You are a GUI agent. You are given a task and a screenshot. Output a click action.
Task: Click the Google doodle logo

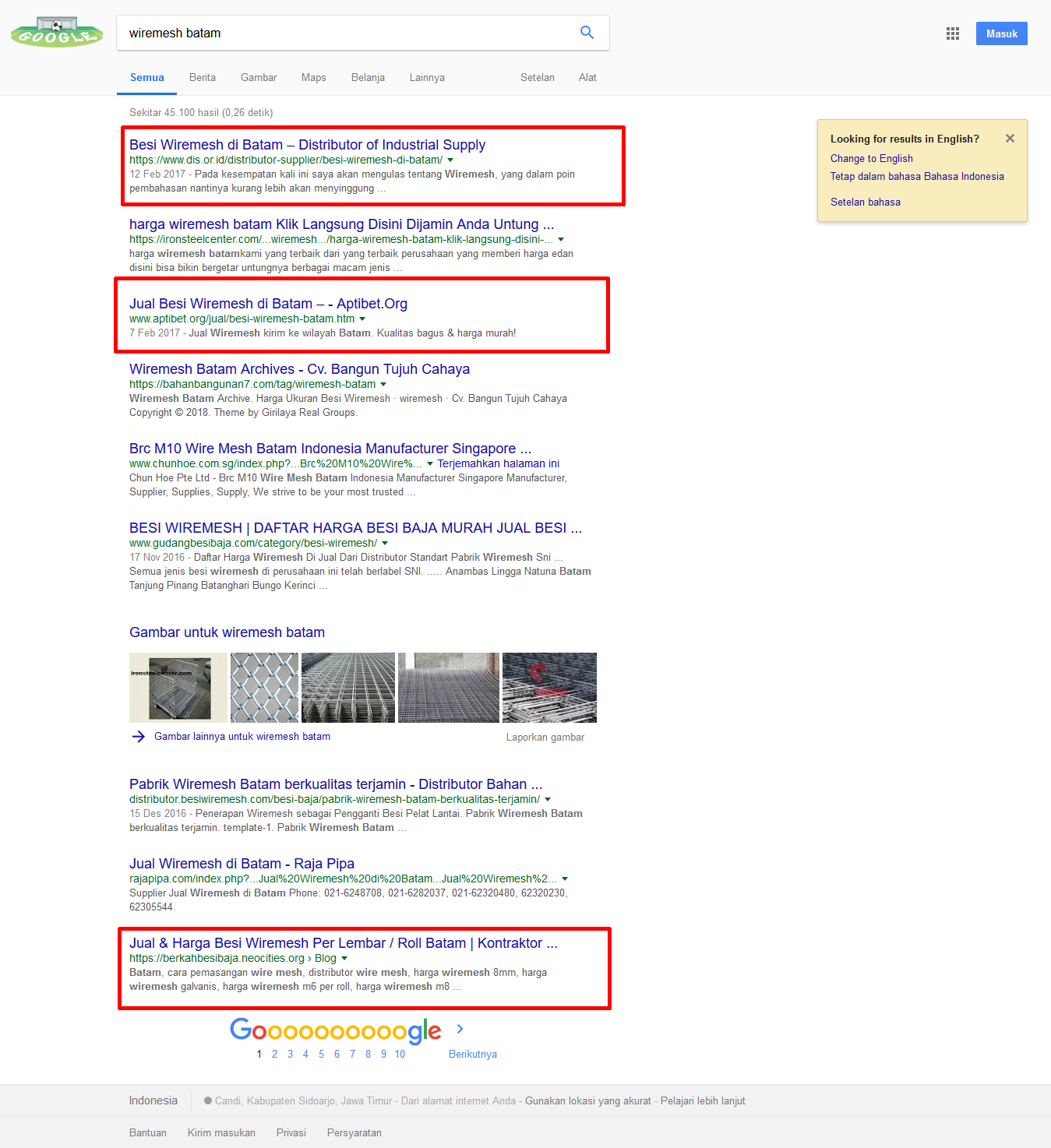click(x=57, y=33)
